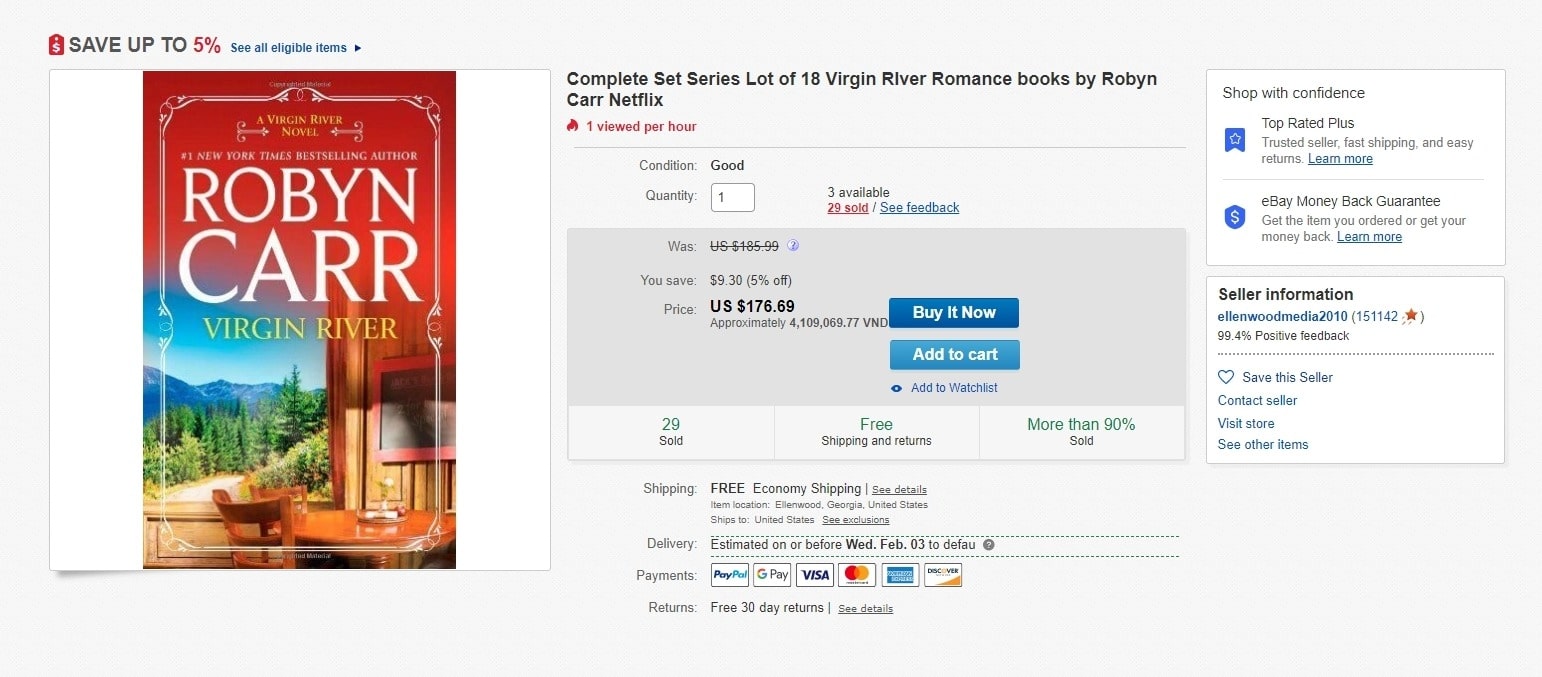The width and height of the screenshot is (1542, 677).
Task: Select the PayPal payment icon
Action: coord(730,575)
